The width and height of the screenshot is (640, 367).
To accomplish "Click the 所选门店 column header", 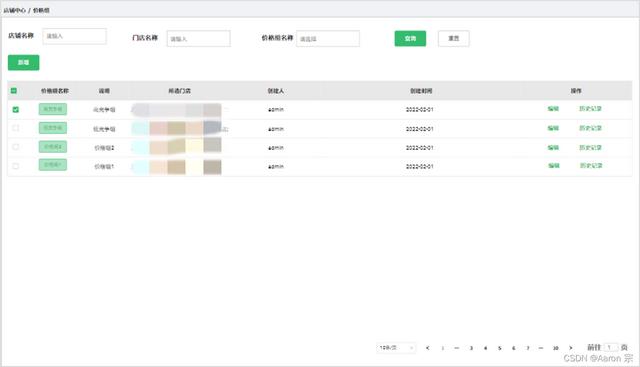I will [180, 91].
